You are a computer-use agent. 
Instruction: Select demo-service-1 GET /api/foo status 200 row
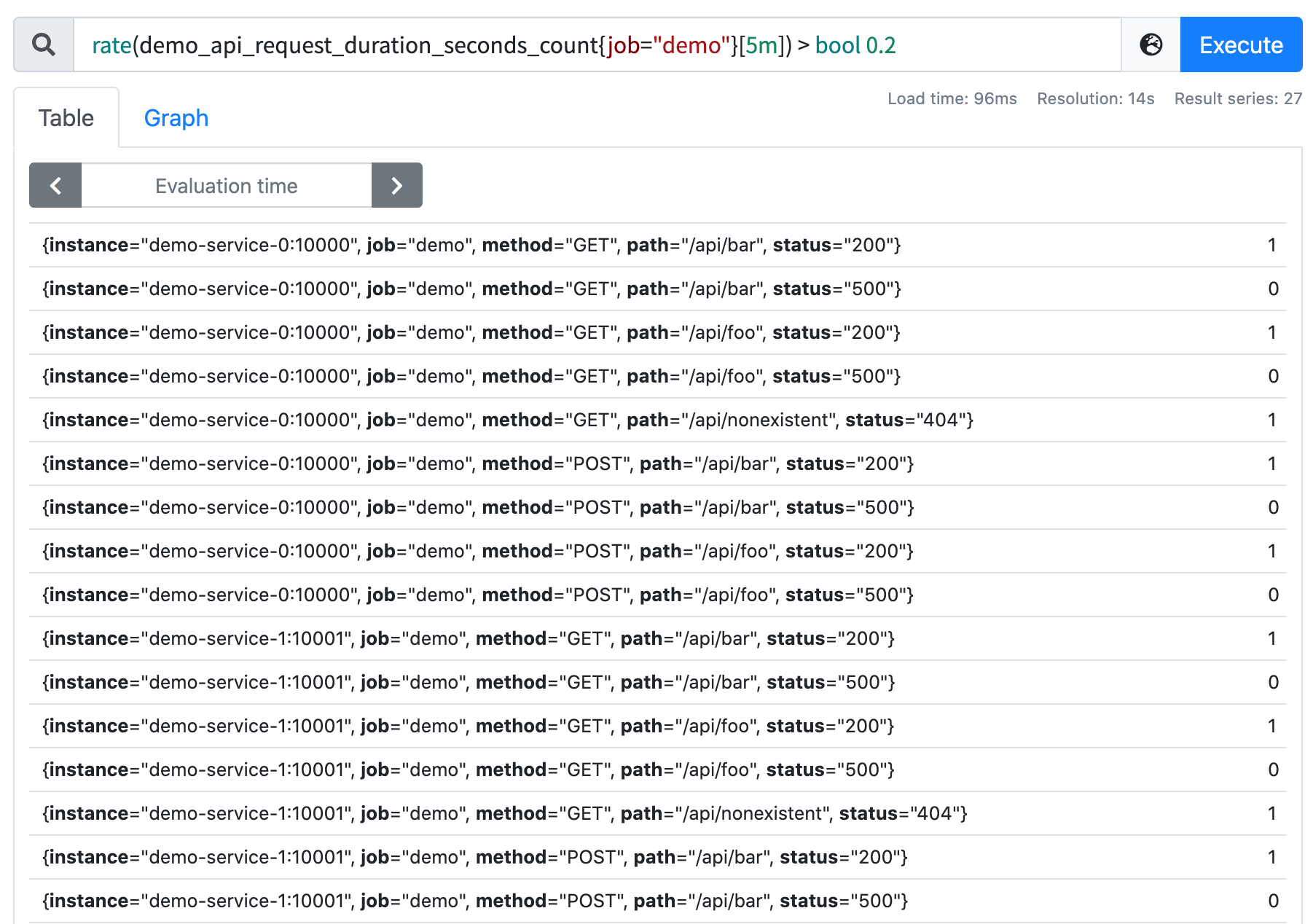(x=658, y=726)
